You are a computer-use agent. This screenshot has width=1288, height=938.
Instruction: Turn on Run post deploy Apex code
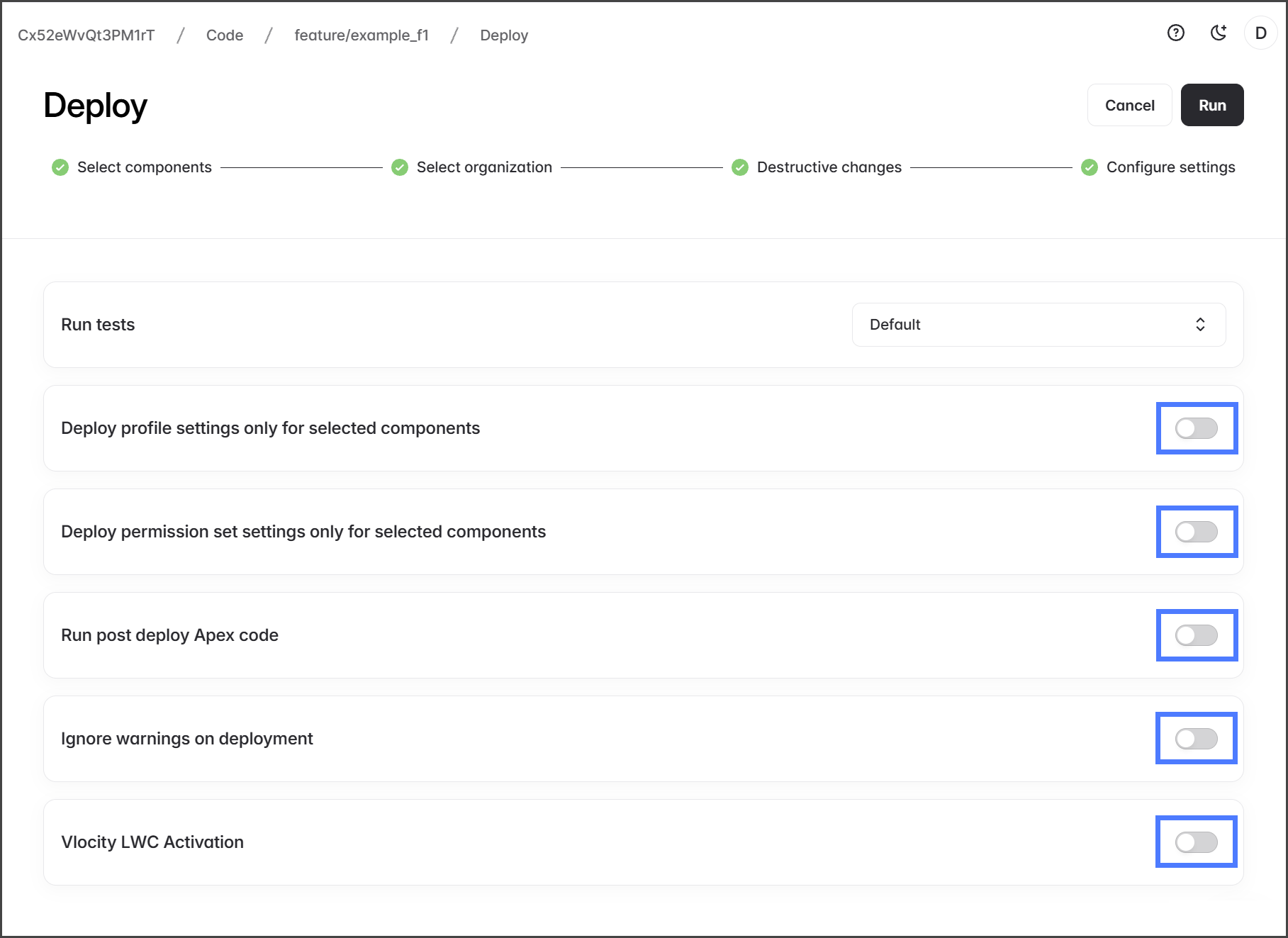tap(1196, 635)
